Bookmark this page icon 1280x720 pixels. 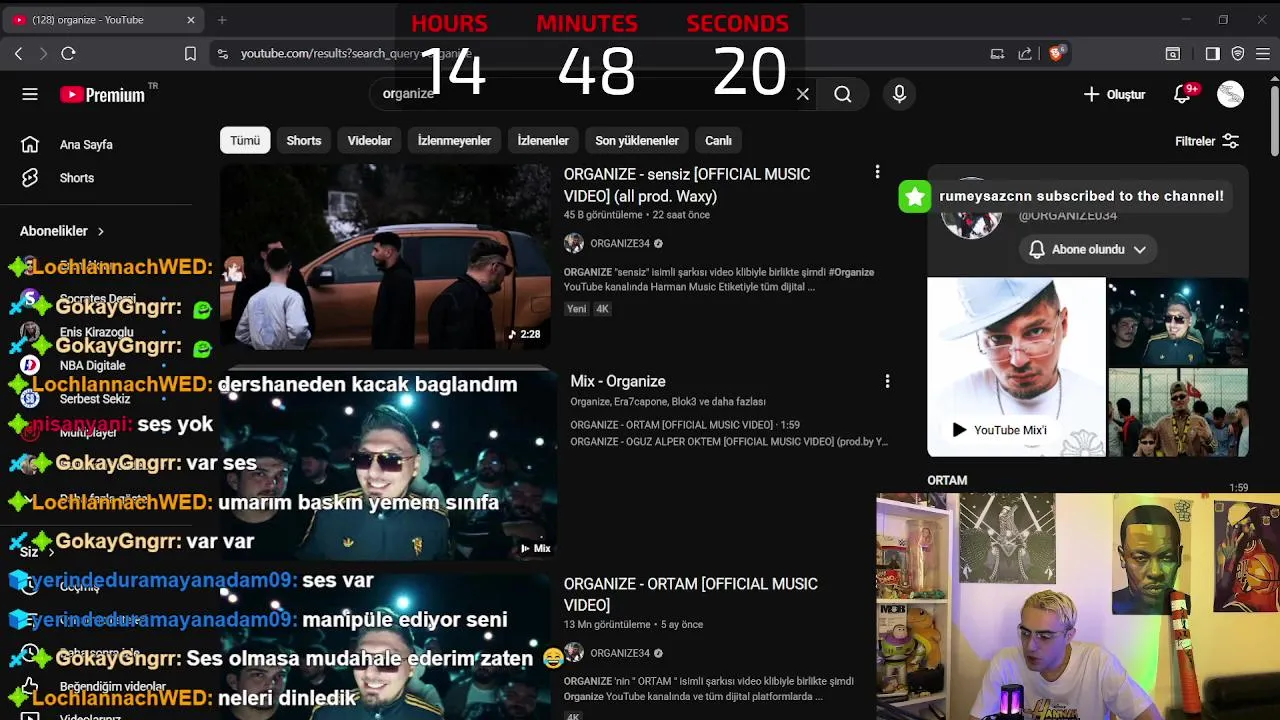pyautogui.click(x=190, y=54)
